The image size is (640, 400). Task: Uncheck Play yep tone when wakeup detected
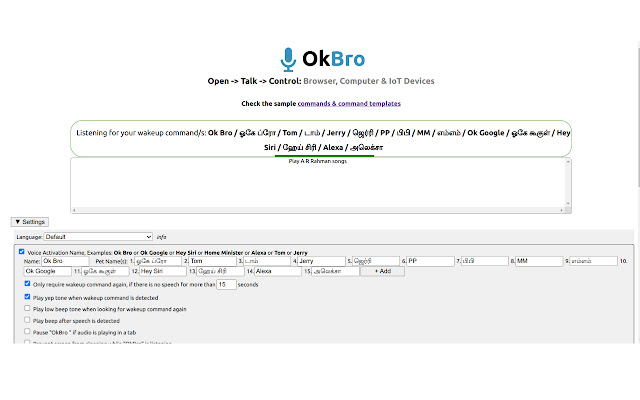pyautogui.click(x=27, y=297)
